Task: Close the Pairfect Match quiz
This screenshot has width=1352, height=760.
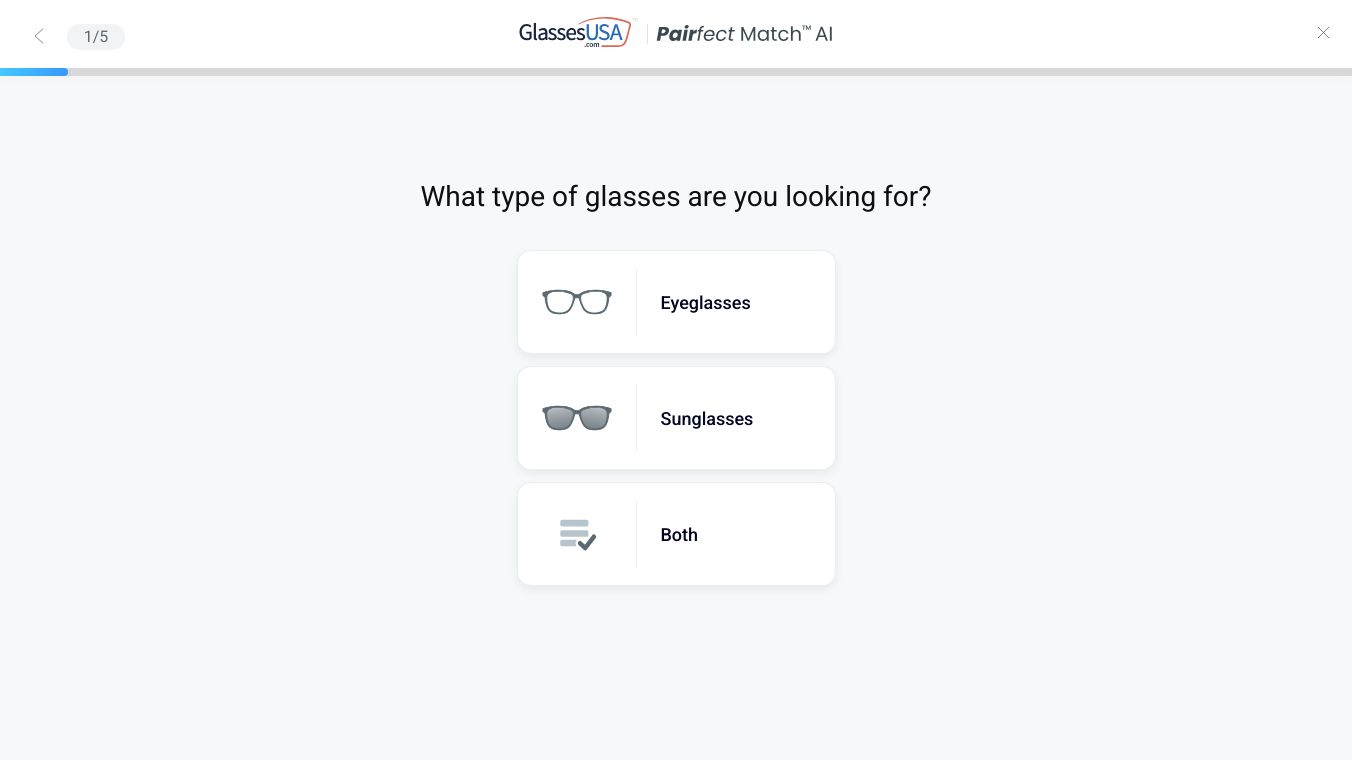Action: 1323,33
